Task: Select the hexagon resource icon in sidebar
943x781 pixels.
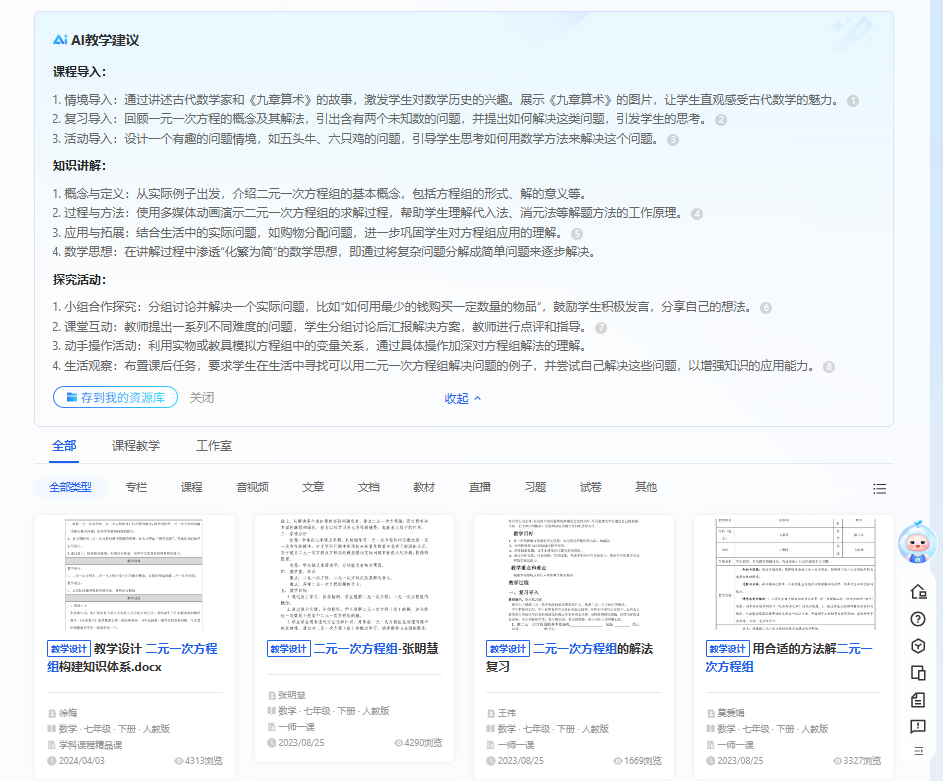Action: [917, 646]
